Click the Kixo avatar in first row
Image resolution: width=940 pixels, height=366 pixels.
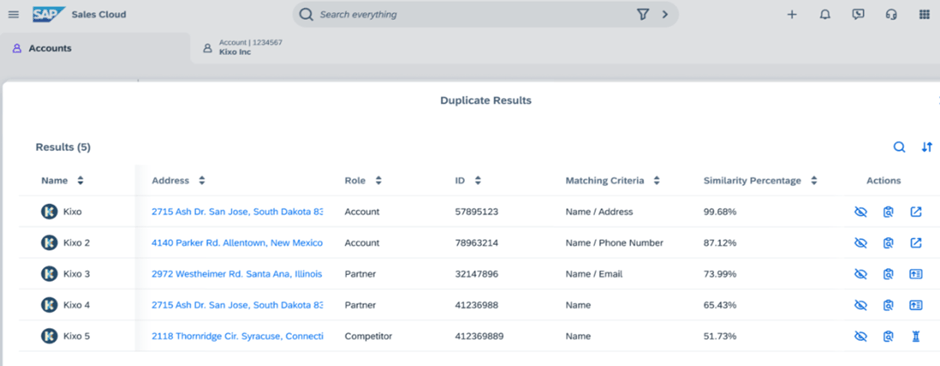coord(49,211)
